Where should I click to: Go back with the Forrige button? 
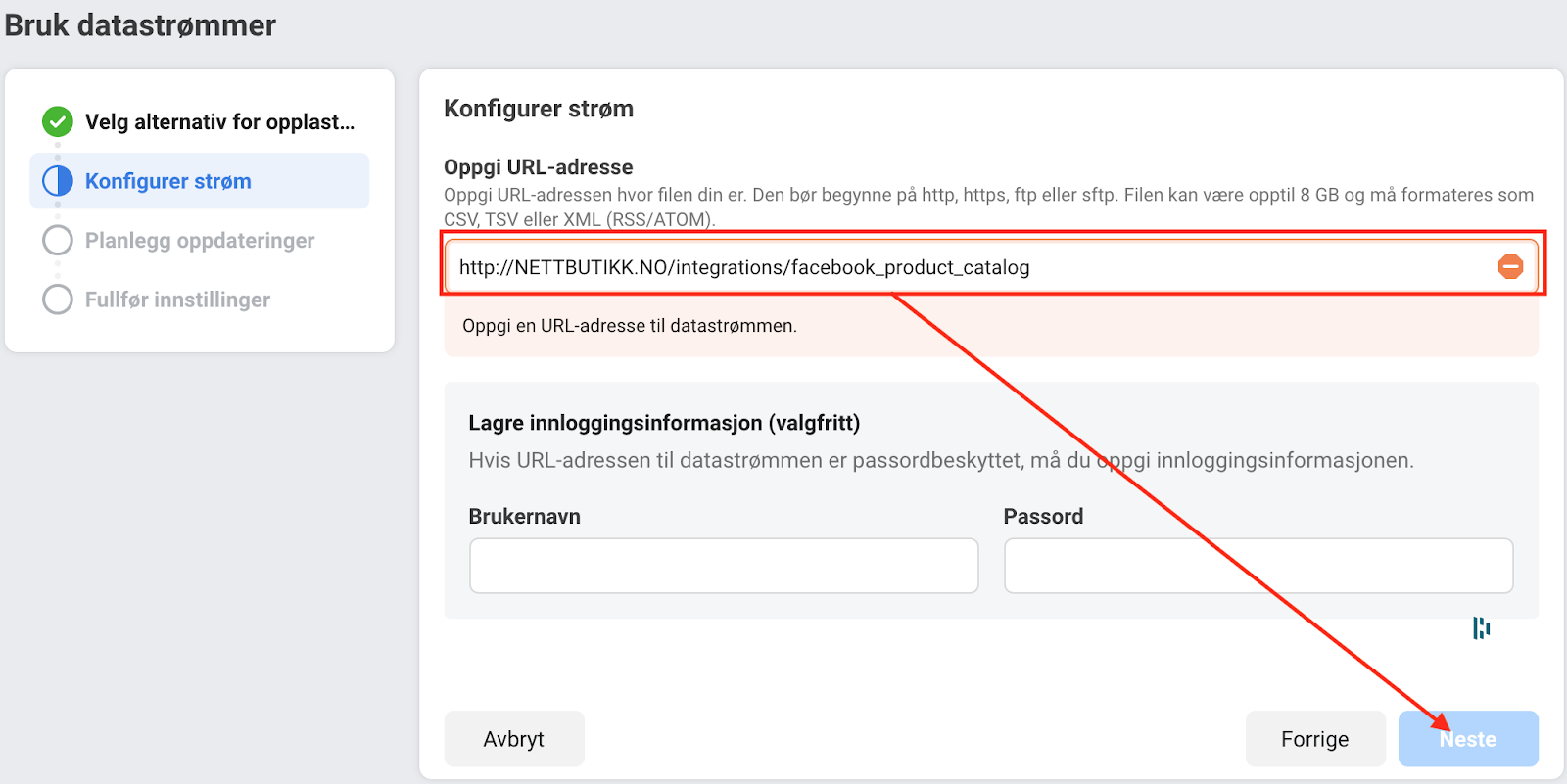tap(1314, 739)
